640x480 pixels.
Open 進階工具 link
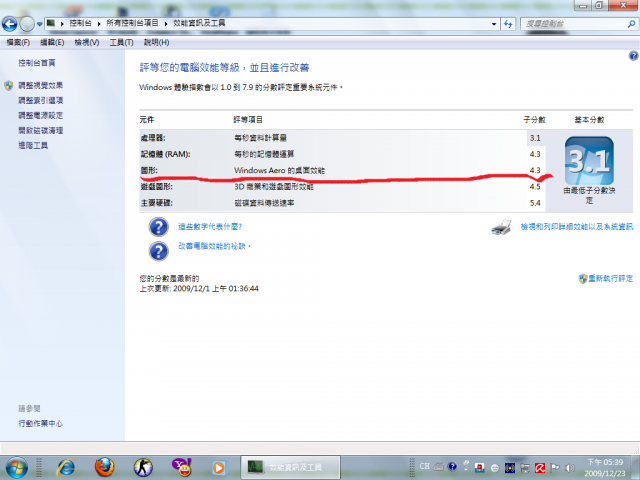click(x=33, y=145)
